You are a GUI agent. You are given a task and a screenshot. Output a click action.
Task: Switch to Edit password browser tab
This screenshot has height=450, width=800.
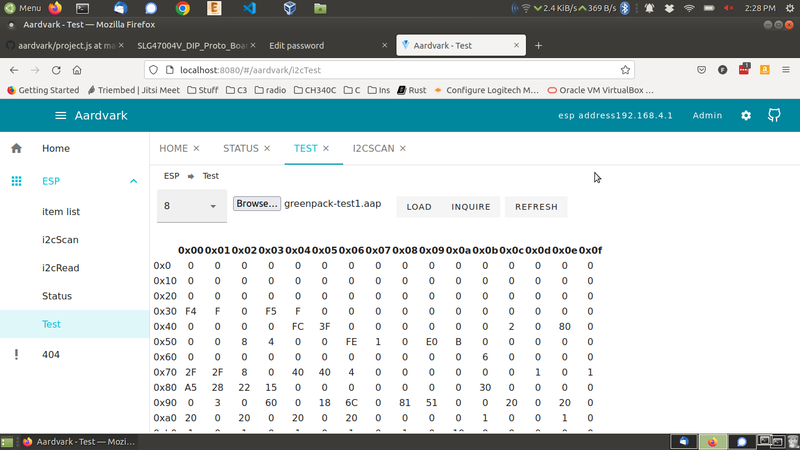[x=327, y=45]
